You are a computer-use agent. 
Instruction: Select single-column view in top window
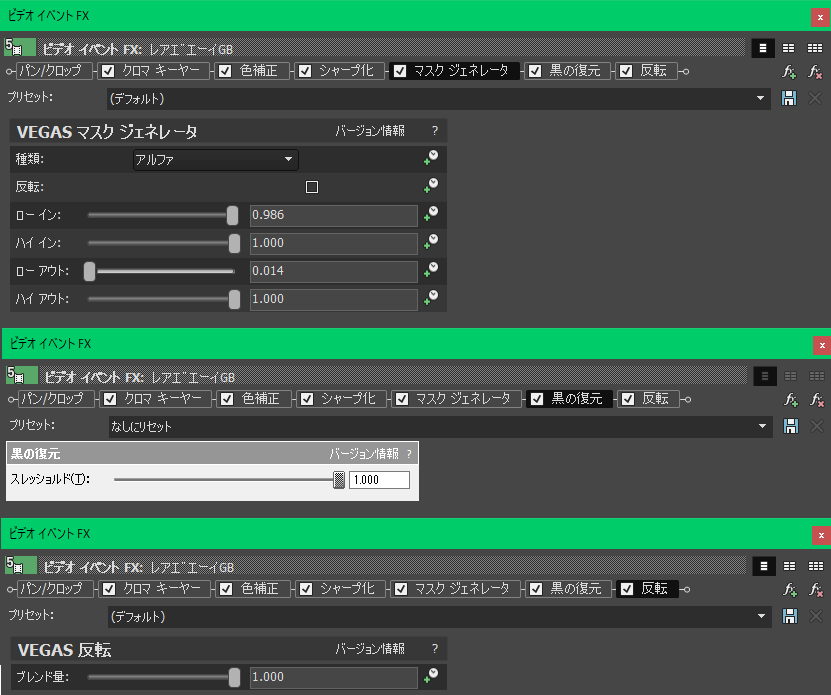(x=763, y=48)
